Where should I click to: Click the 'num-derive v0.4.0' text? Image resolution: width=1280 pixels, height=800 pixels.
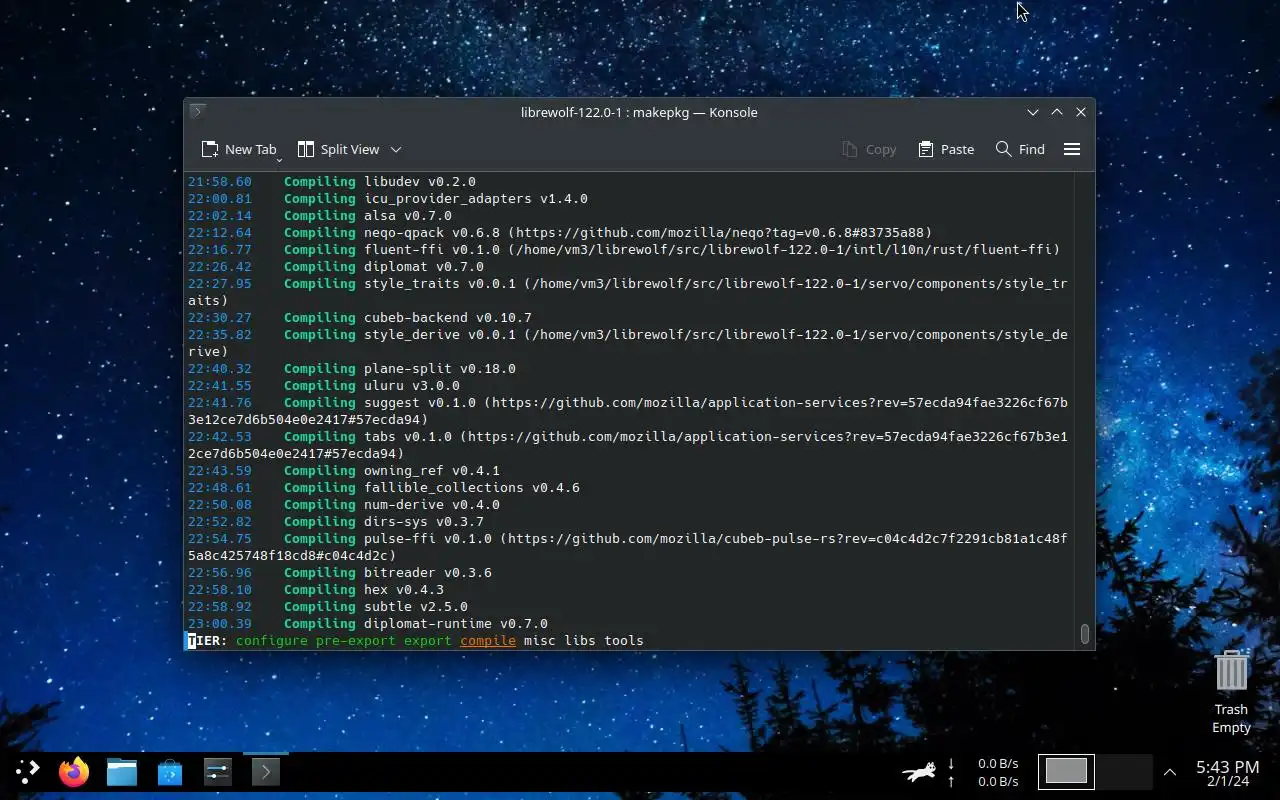[432, 505]
